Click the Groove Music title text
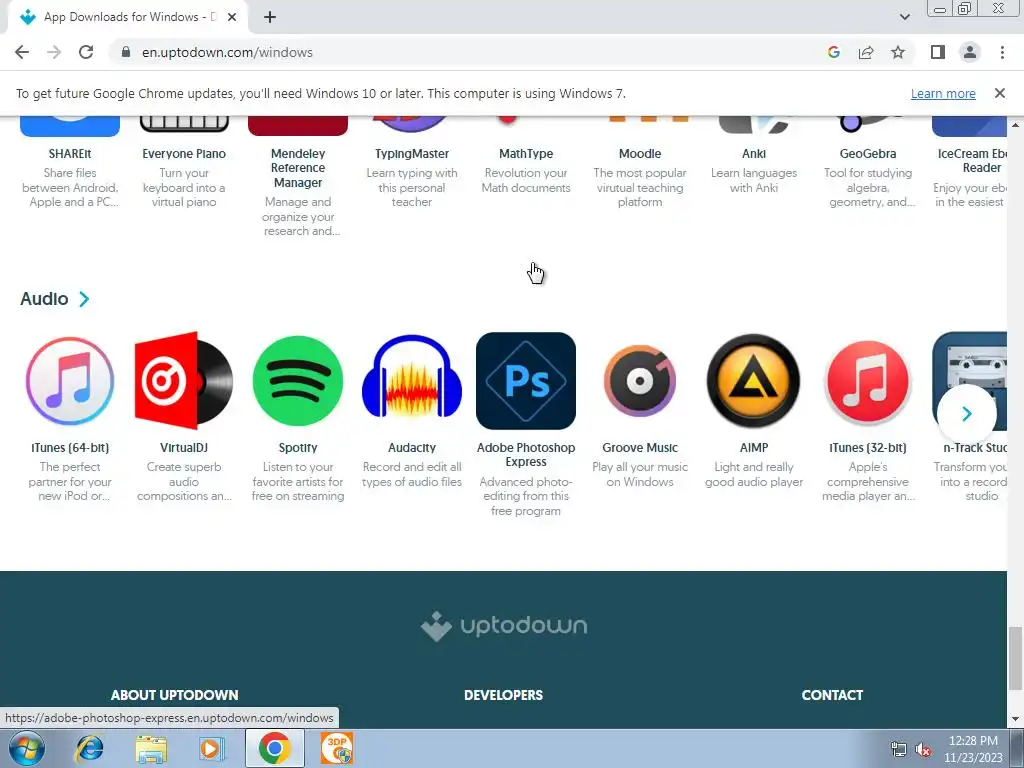 pyautogui.click(x=639, y=448)
